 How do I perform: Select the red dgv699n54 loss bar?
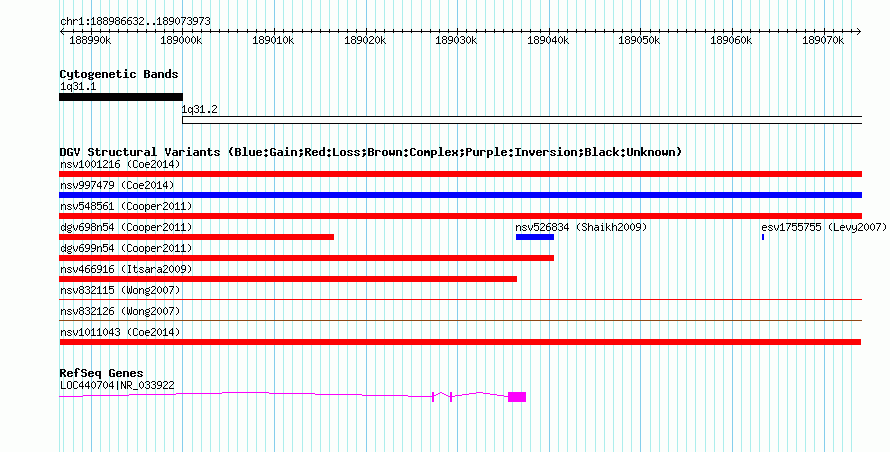(307, 258)
